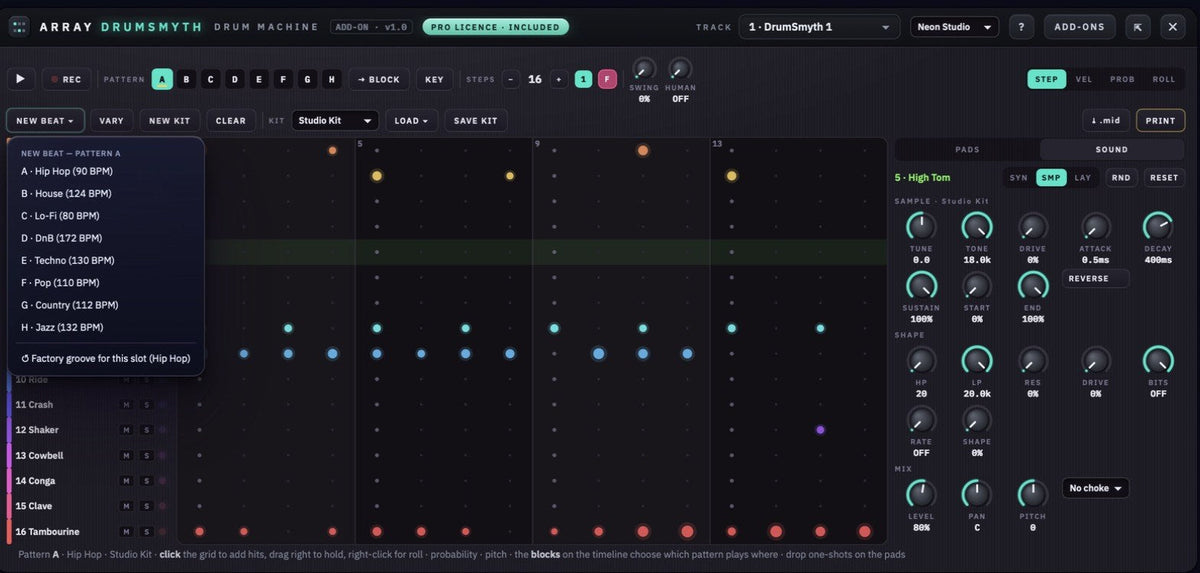Screen dimensions: 1200x573
Task: Solo the Cowbell track
Action: [x=146, y=456]
